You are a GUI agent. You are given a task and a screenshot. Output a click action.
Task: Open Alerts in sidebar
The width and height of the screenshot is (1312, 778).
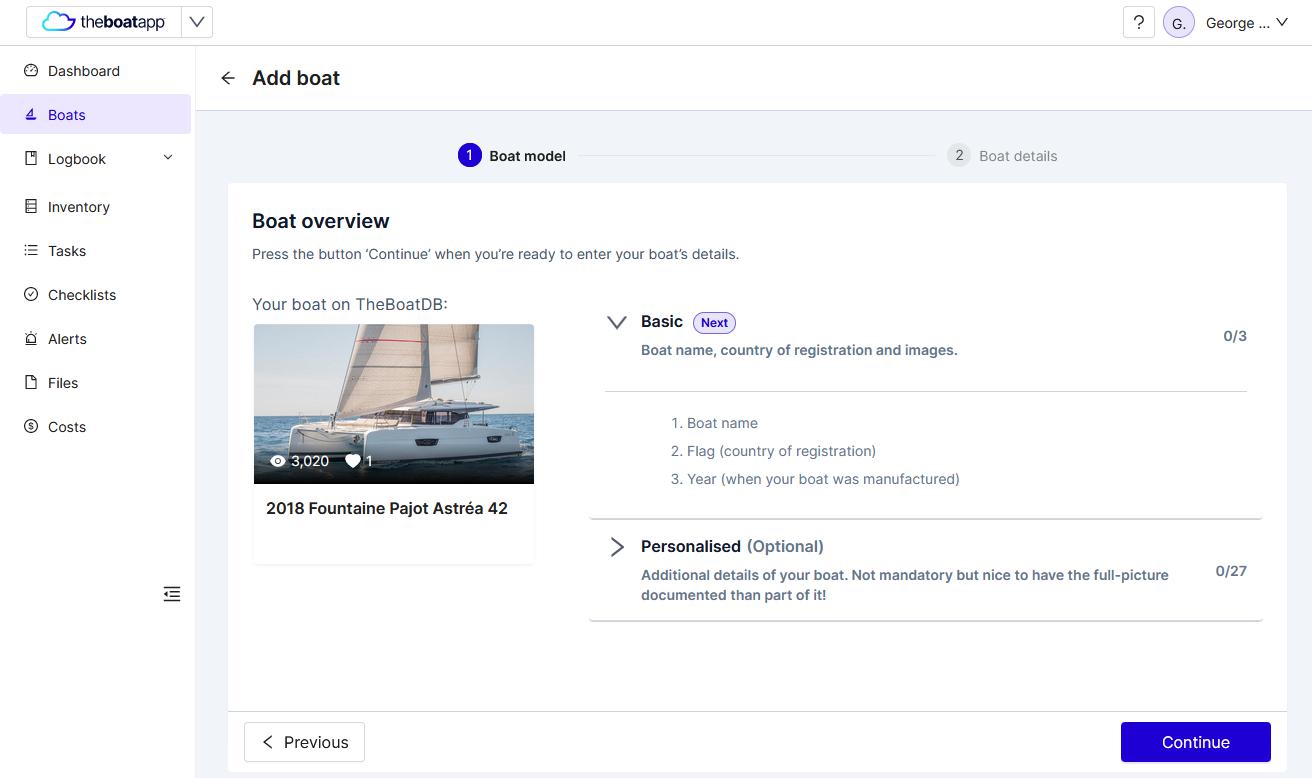point(96,339)
